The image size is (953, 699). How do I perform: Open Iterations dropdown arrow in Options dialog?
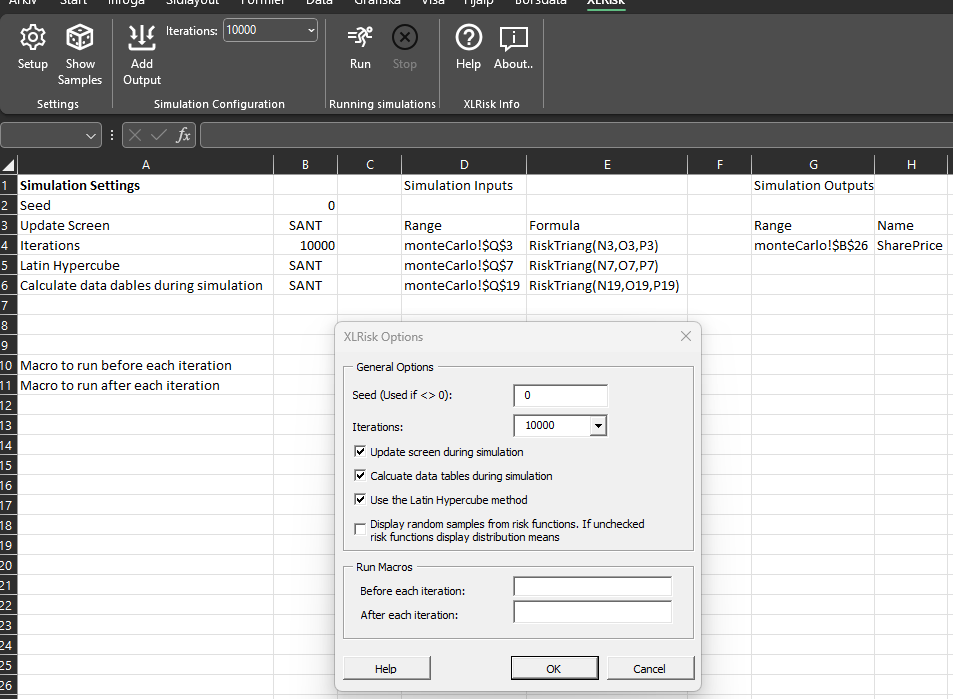click(598, 425)
